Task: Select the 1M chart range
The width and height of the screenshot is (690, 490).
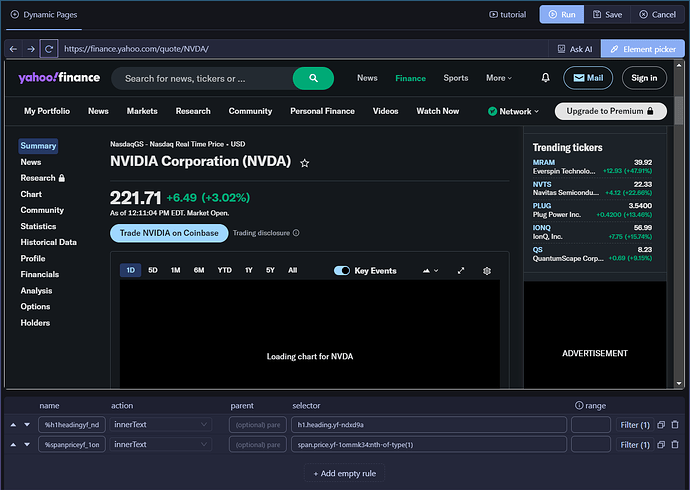Action: [x=176, y=270]
